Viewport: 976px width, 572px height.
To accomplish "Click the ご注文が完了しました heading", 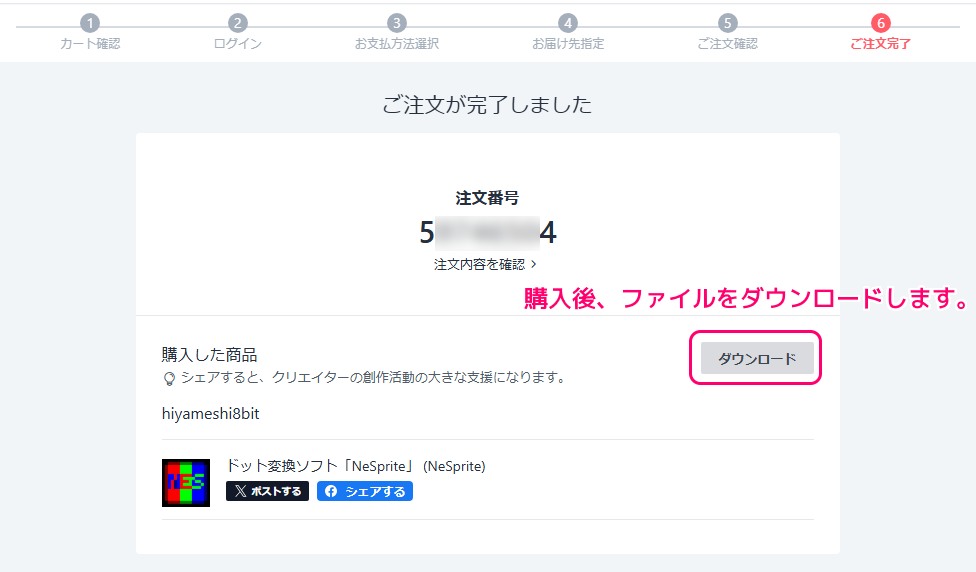I will 487,104.
